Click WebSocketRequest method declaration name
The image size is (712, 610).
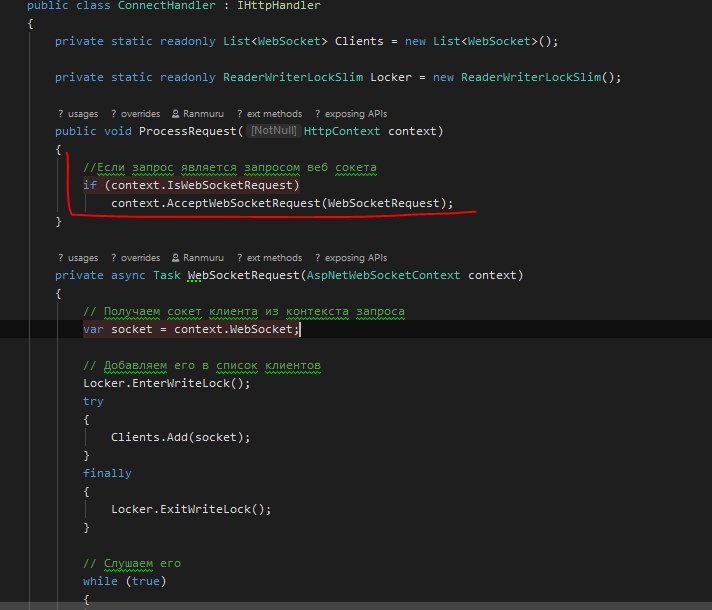243,275
